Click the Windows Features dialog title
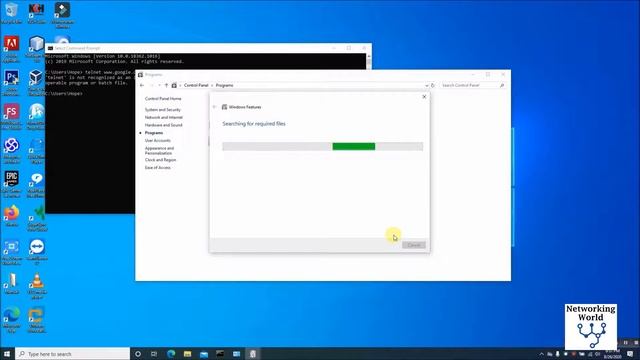640x360 pixels. (245, 107)
